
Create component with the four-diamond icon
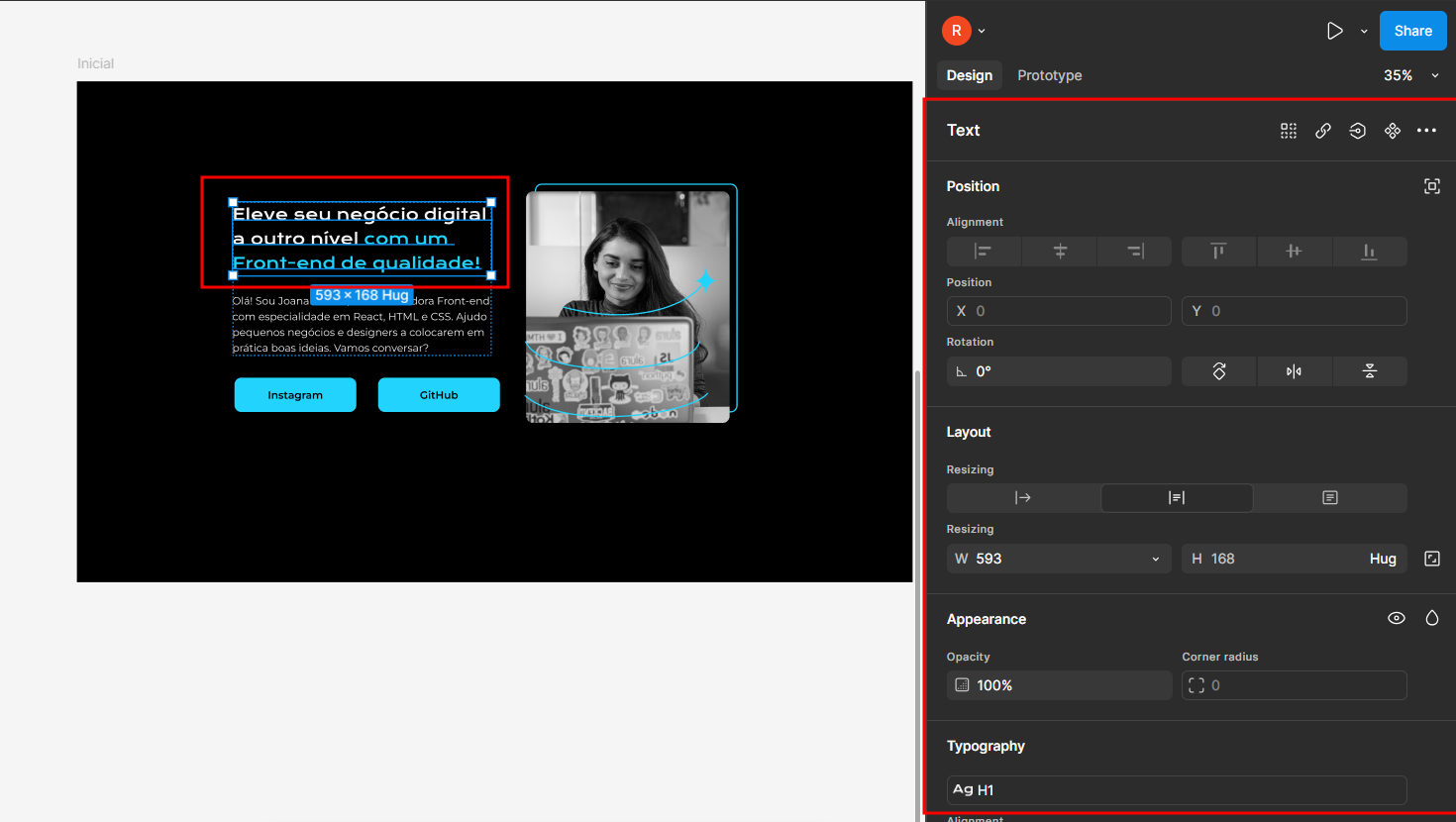coord(1392,131)
